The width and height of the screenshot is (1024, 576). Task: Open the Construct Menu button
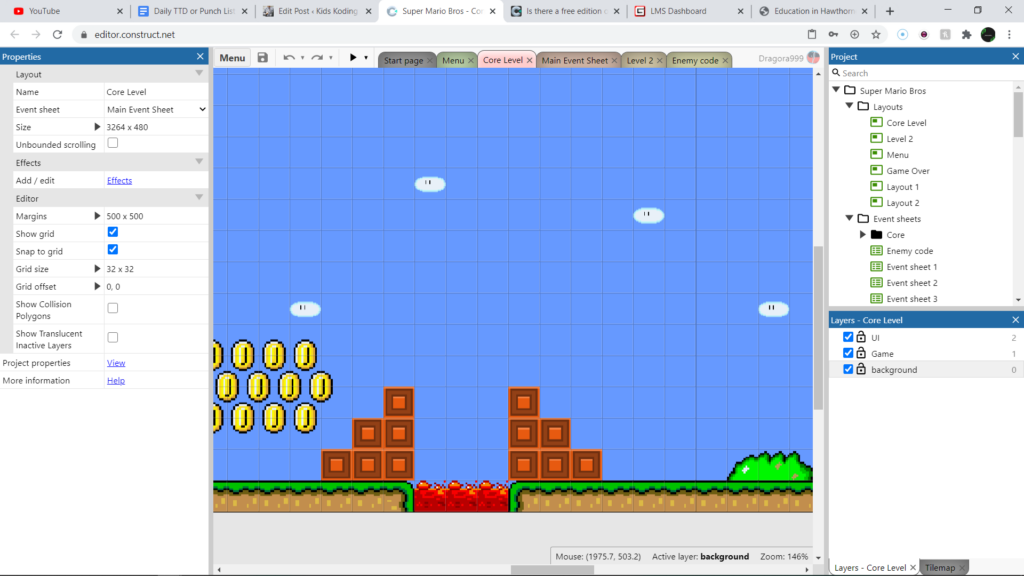click(x=232, y=57)
